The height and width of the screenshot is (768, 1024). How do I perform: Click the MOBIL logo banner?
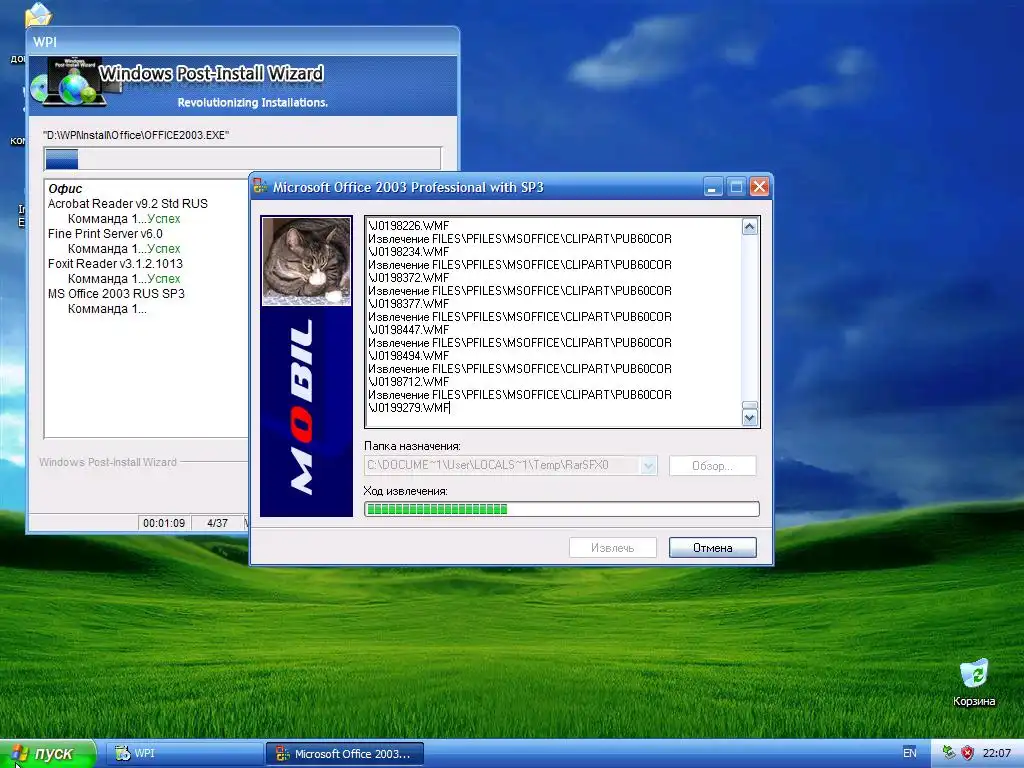click(306, 411)
